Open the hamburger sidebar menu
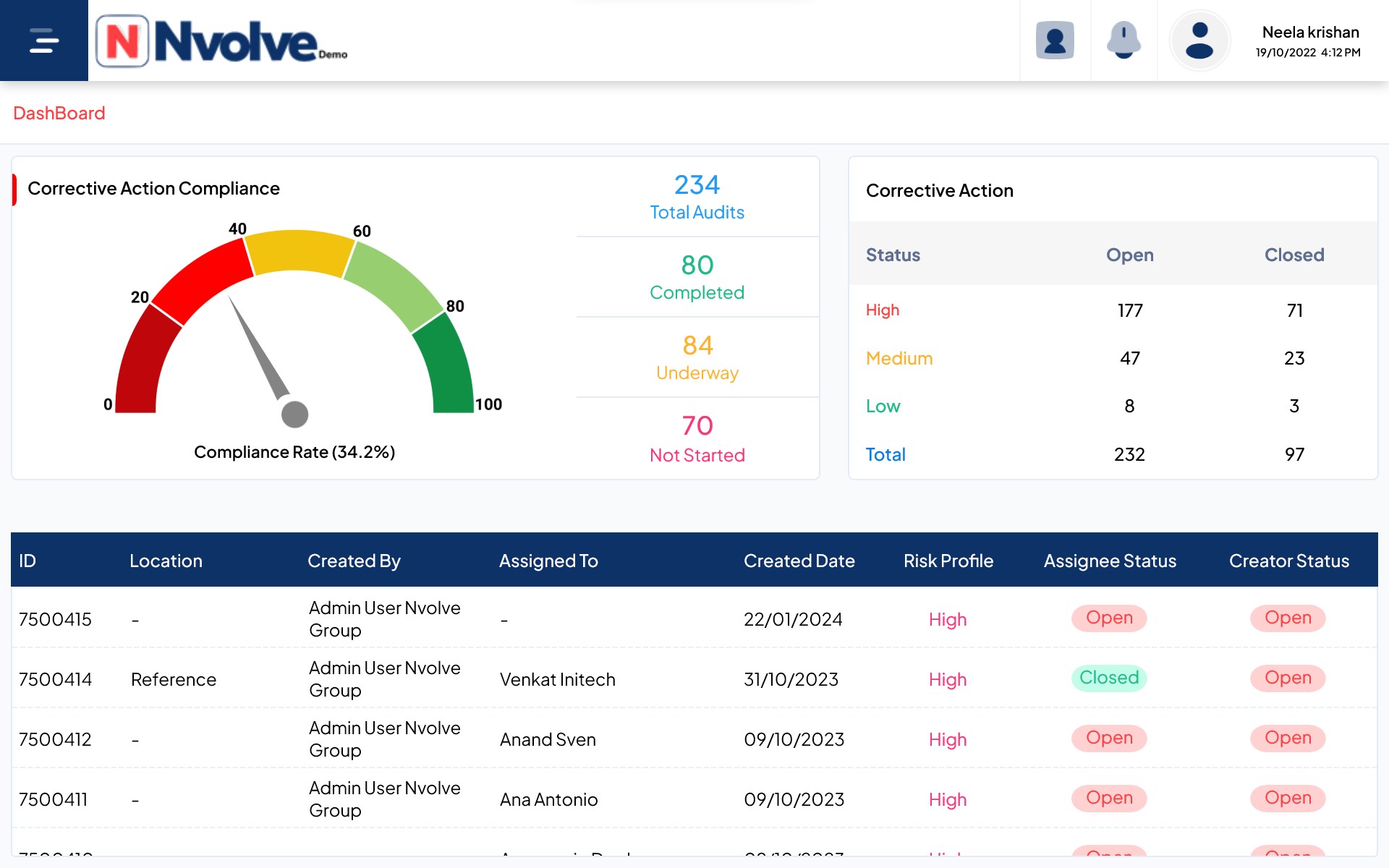Screen dimensions: 1389x868 tap(43, 41)
